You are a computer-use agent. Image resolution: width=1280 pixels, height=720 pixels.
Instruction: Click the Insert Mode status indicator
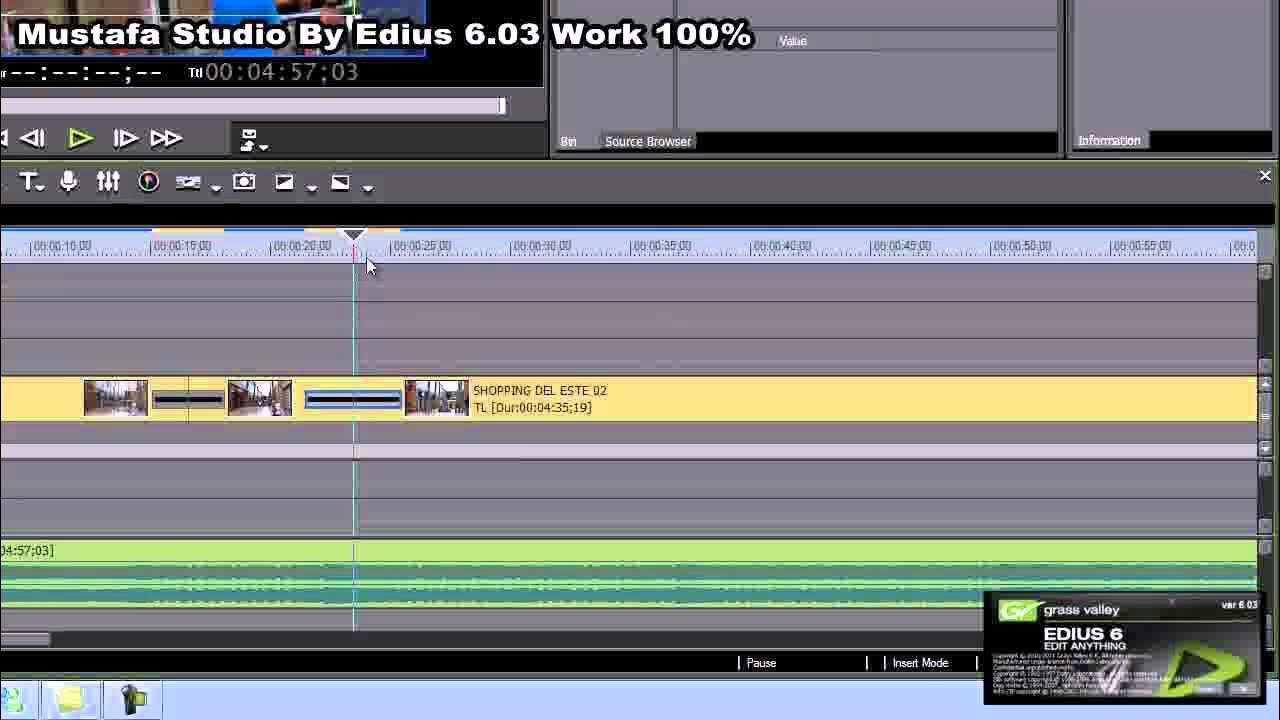[x=920, y=663]
